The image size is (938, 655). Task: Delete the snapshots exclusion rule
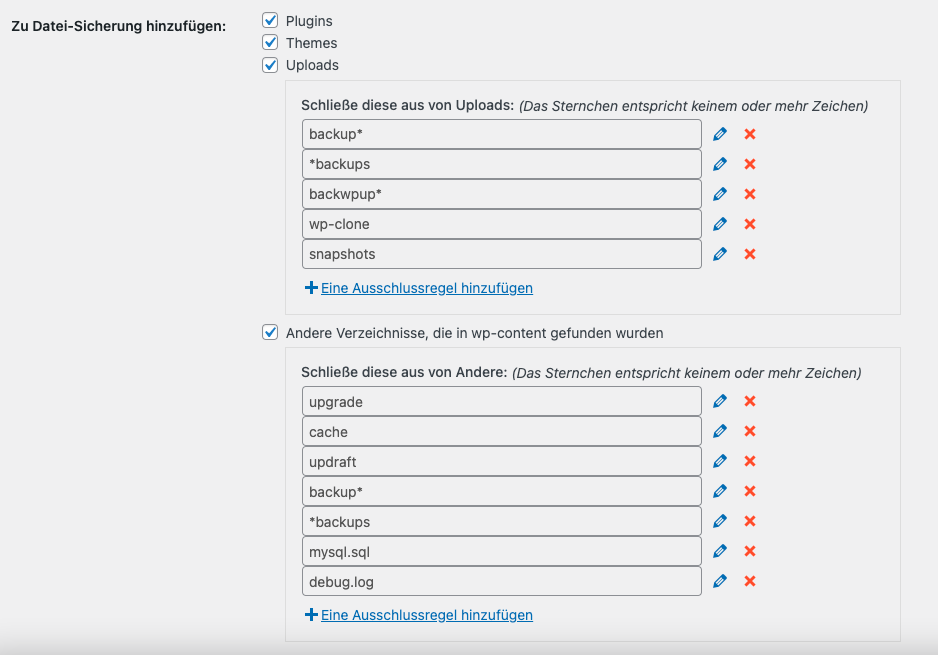tap(750, 254)
